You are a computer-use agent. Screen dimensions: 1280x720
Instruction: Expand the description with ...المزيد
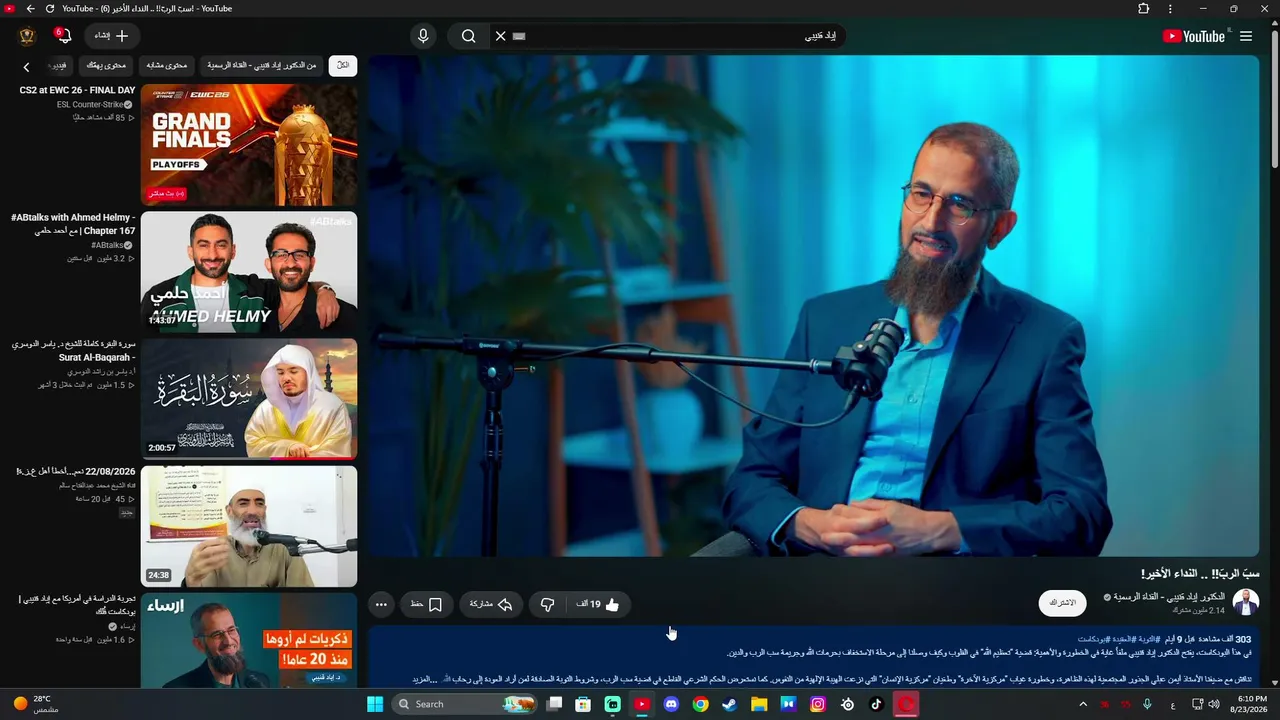(426, 679)
